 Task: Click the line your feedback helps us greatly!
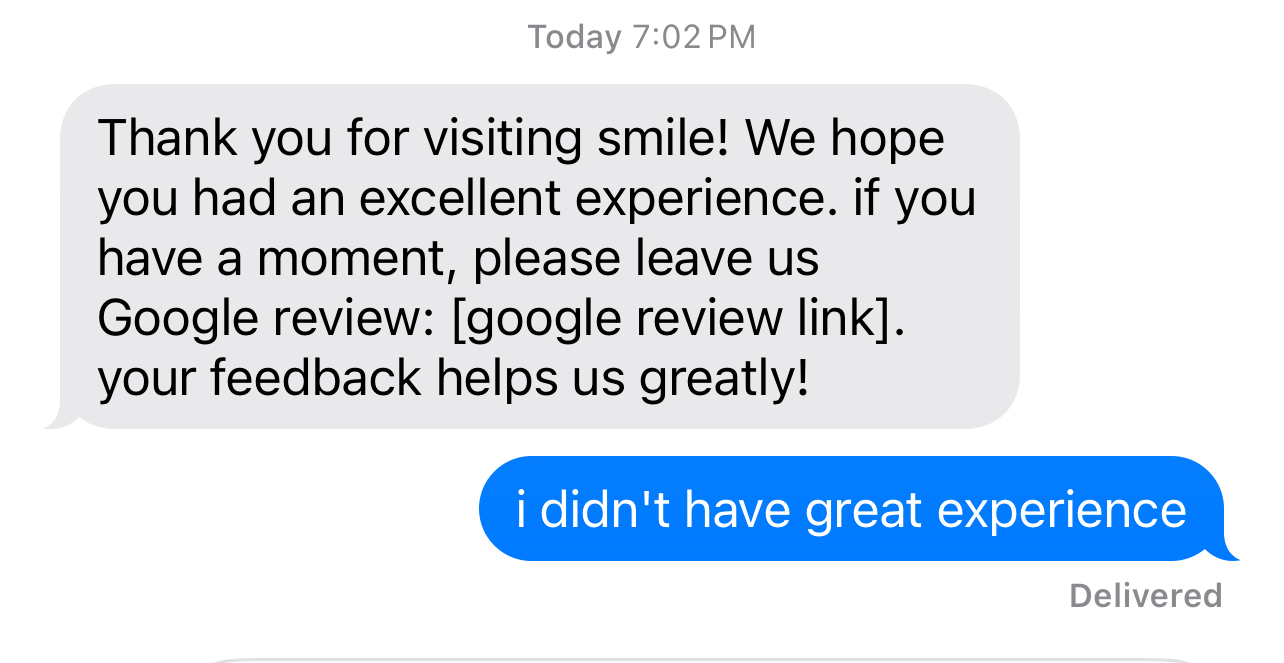(453, 379)
